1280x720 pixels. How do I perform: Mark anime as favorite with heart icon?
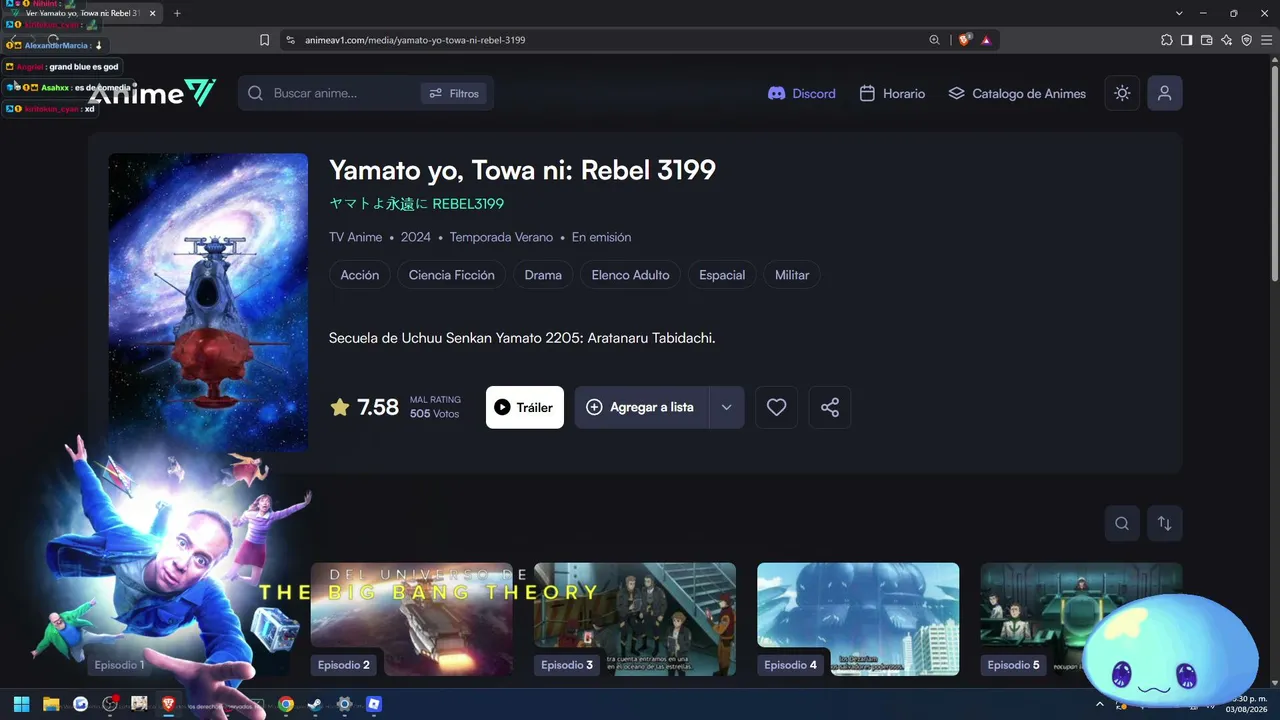point(776,407)
